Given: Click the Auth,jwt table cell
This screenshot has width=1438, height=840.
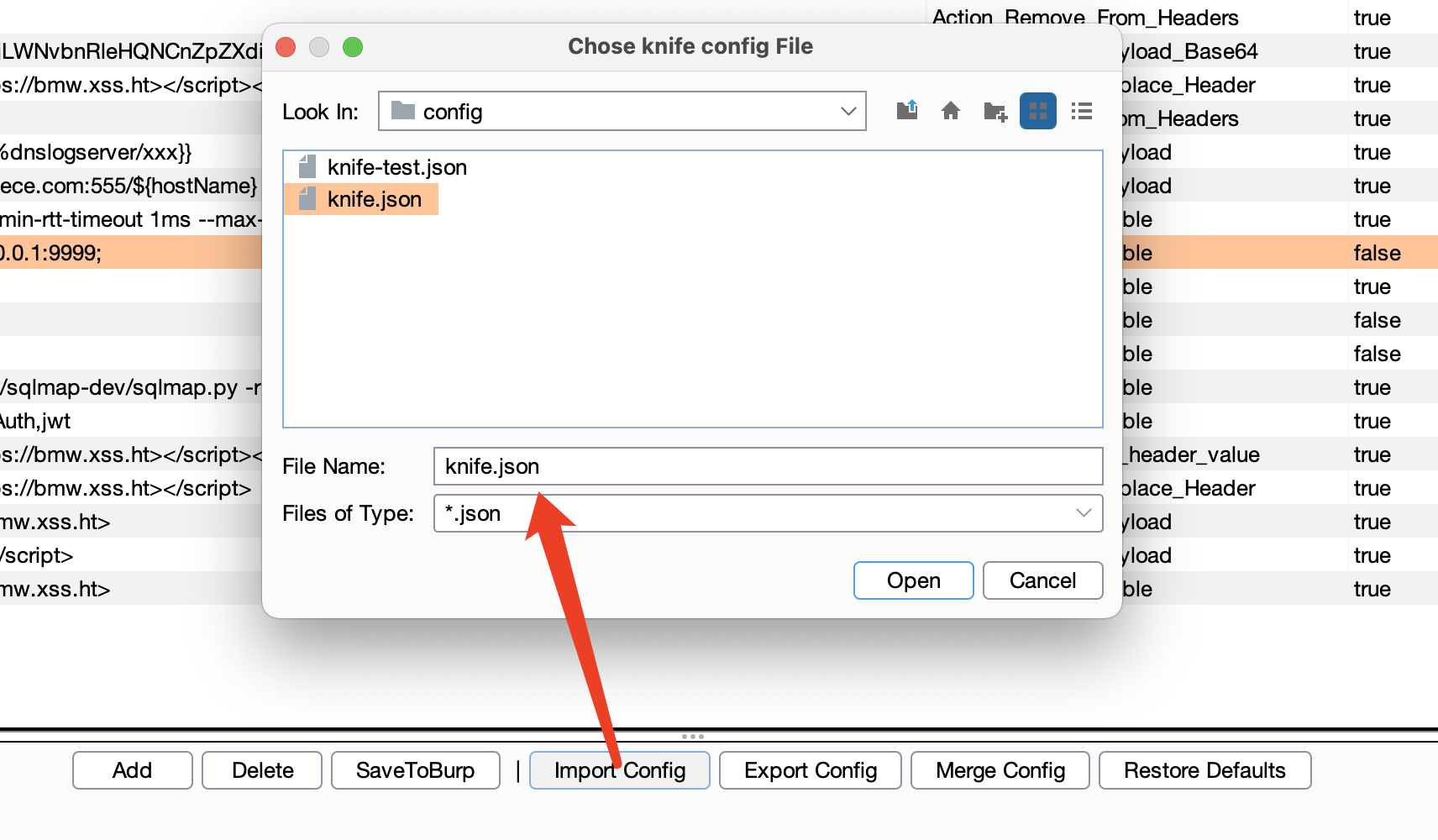Looking at the screenshot, I should (131, 421).
